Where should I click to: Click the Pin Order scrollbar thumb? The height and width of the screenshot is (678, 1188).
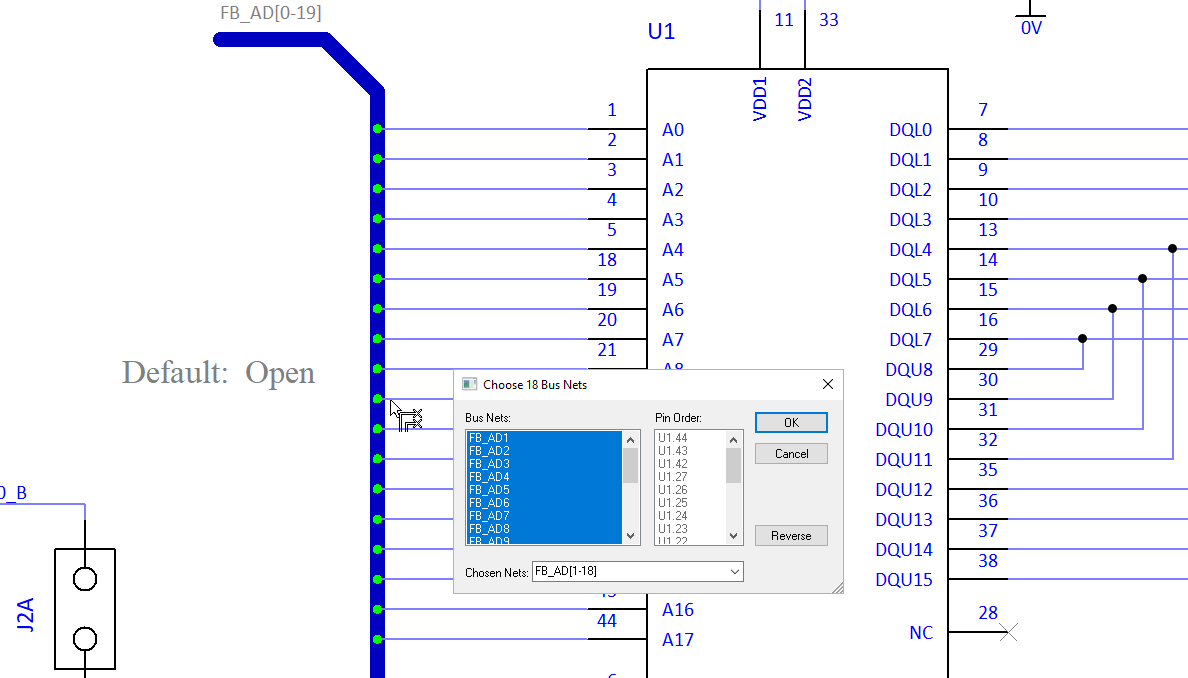pos(733,465)
